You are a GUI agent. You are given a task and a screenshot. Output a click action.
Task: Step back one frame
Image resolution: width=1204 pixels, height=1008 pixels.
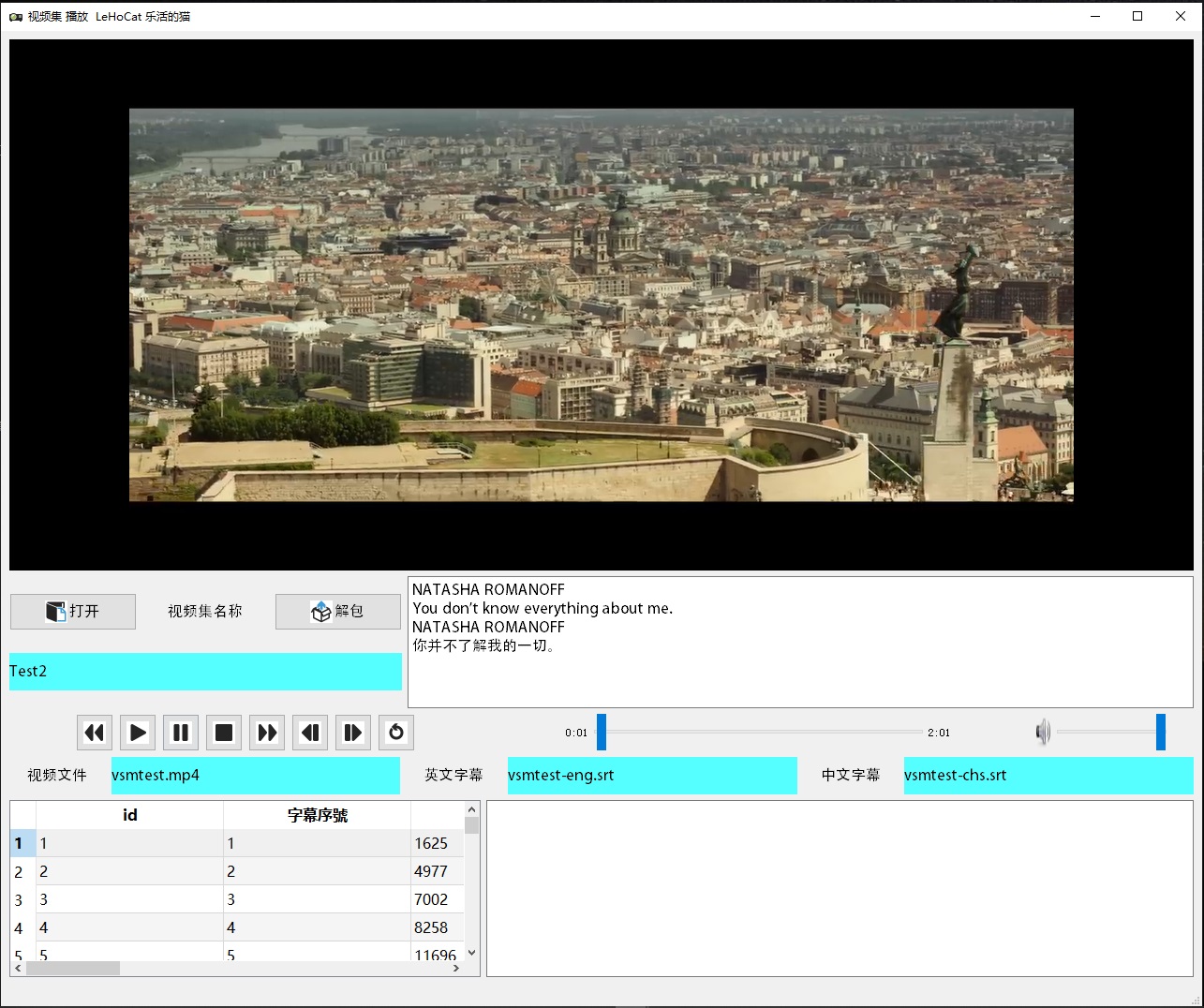pos(310,733)
